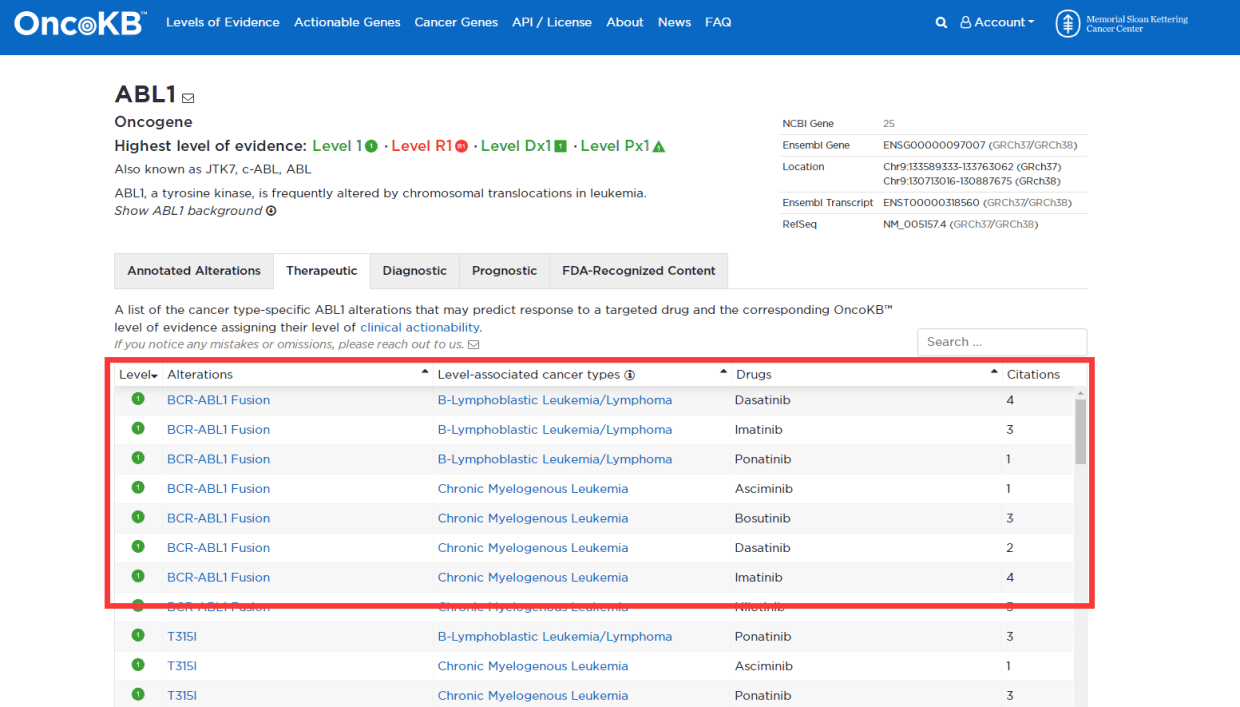Screen dimensions: 1240x707
Task: Click the level icon in BCR-ABL1 Fusion Asciminib row
Action: point(138,488)
